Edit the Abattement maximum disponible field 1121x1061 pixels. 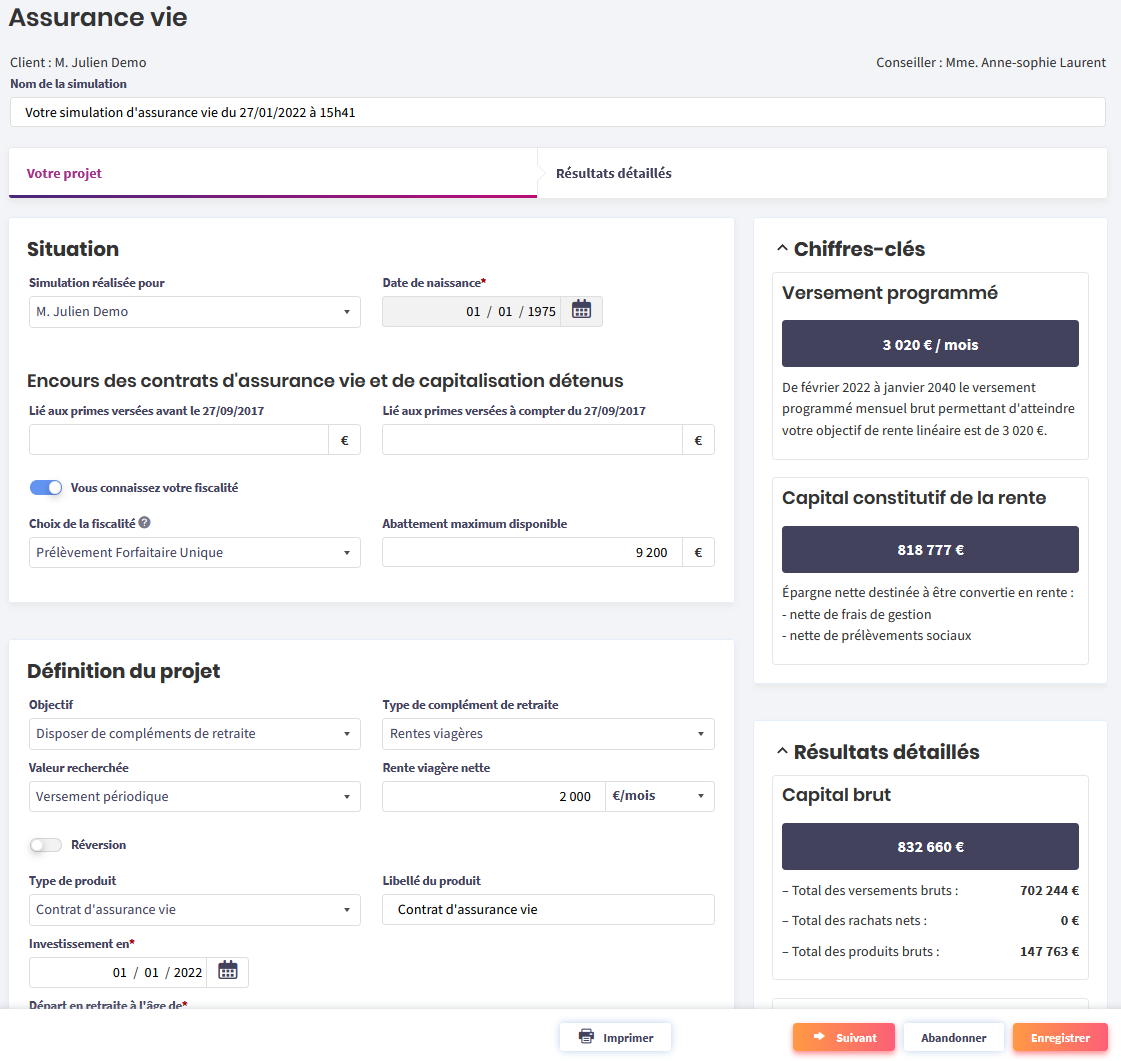tap(533, 553)
